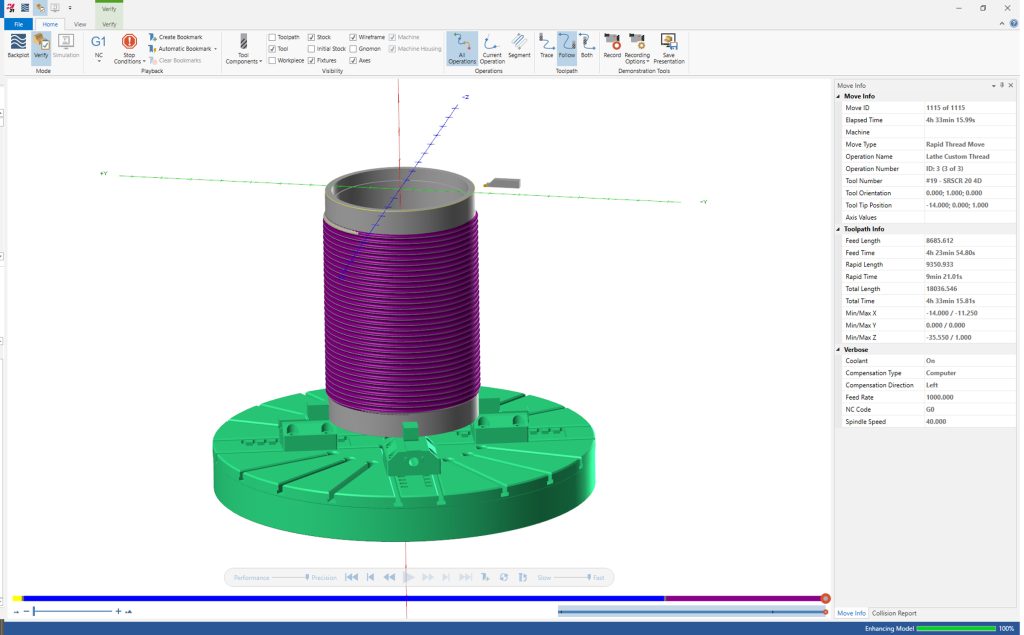Switch to the Collision Report tab
Viewport: 1024px width, 635px height.
(893, 613)
